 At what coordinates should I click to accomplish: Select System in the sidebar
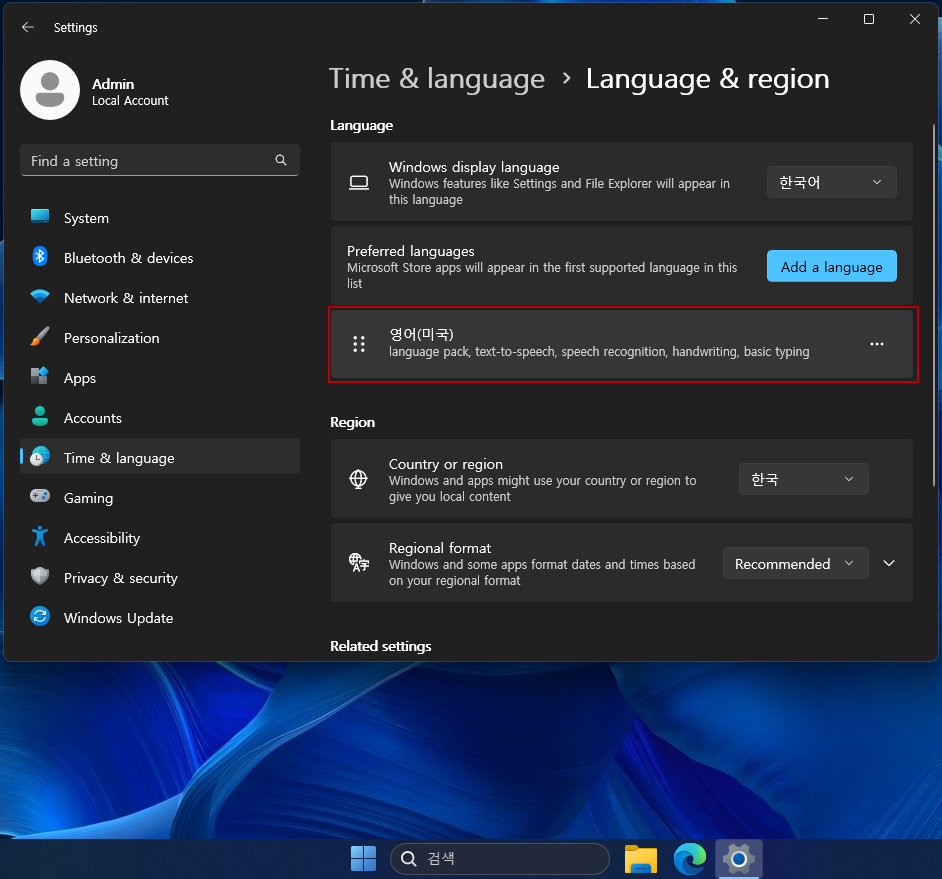pos(160,218)
